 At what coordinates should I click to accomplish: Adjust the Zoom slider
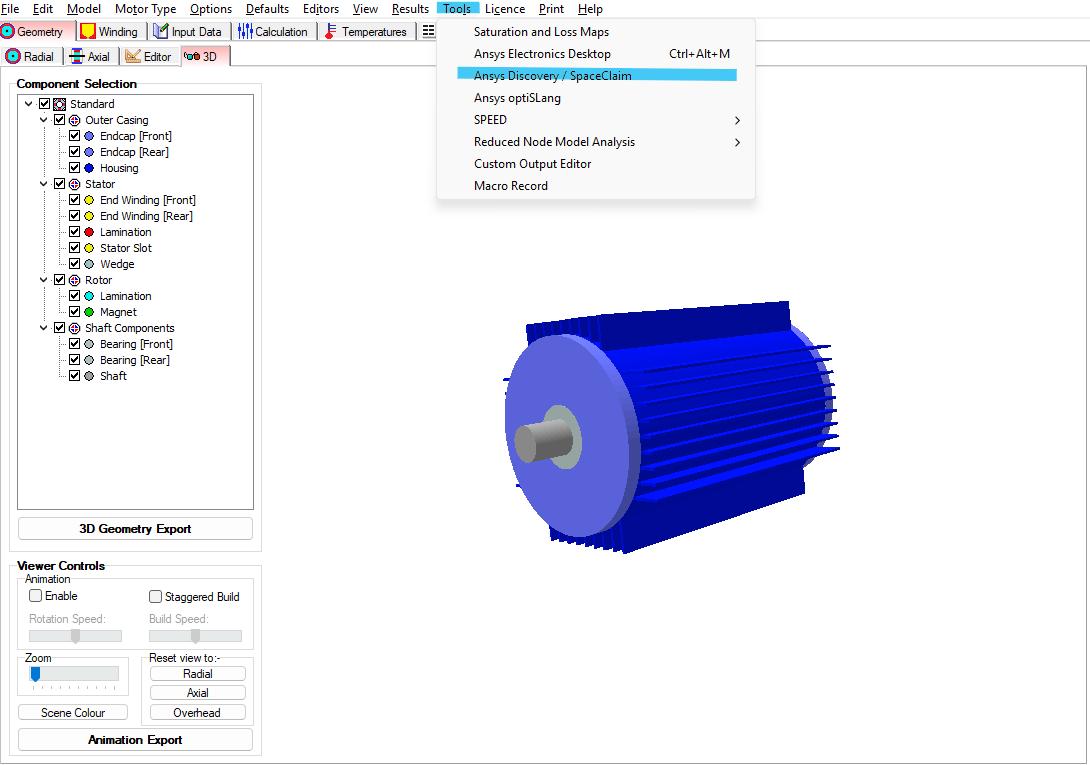[36, 674]
